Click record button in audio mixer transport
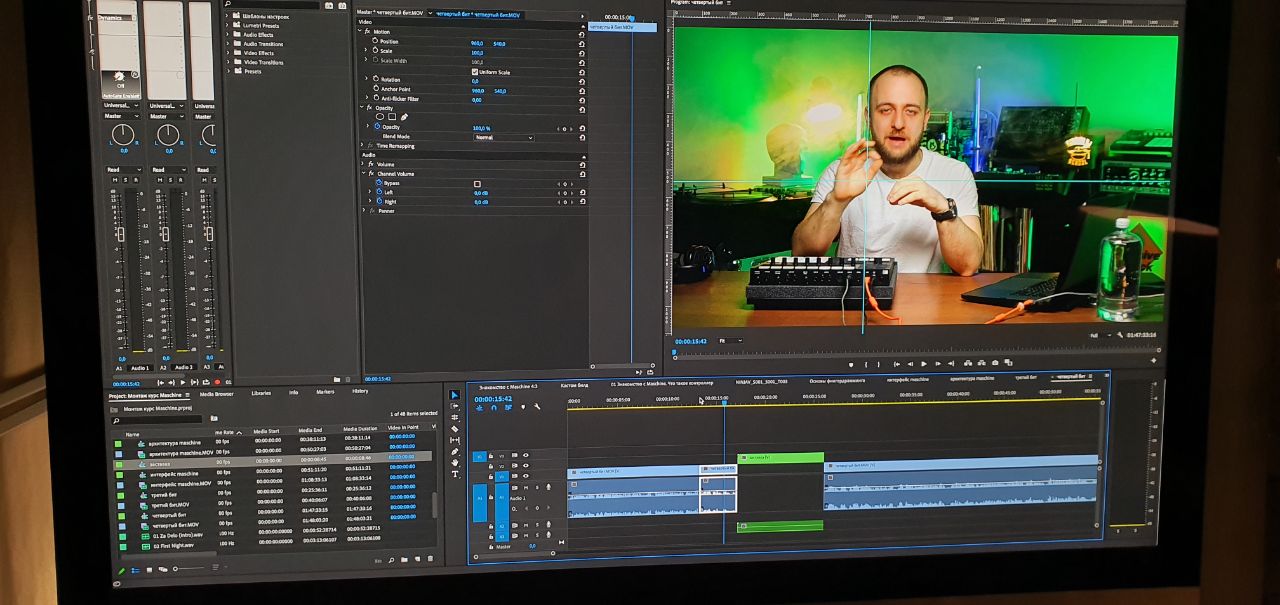 [x=217, y=382]
